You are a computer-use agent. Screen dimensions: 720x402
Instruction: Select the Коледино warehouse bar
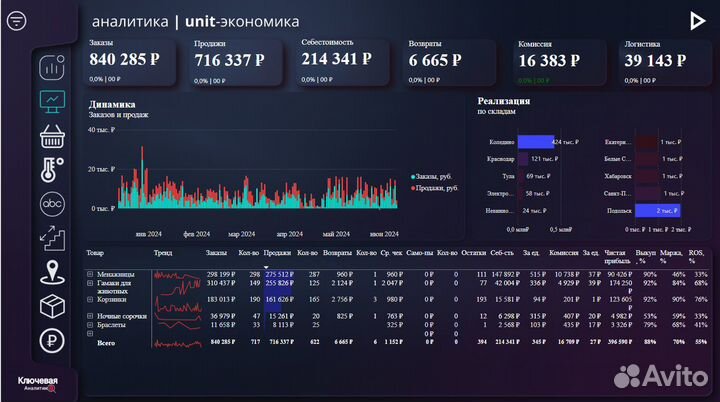coord(535,142)
